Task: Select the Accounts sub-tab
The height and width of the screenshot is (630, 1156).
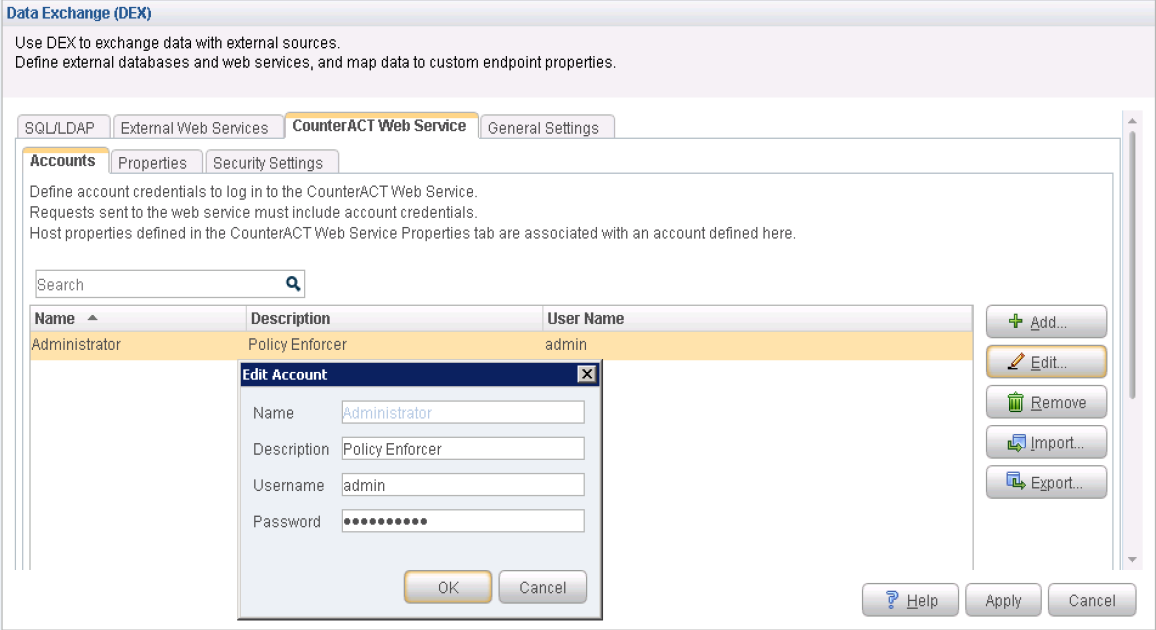Action: [66, 161]
